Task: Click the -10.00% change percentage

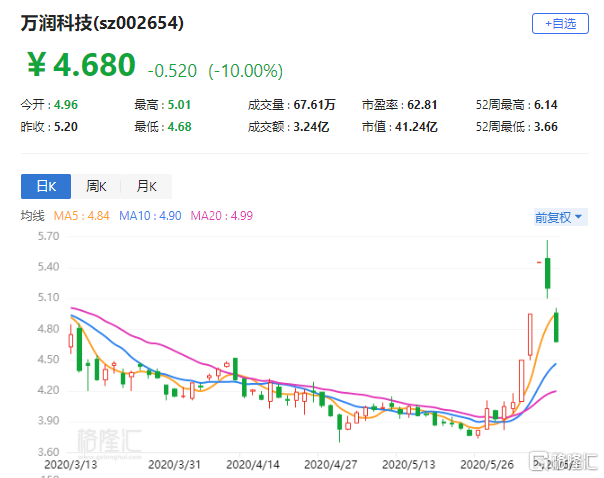Action: click(x=246, y=71)
